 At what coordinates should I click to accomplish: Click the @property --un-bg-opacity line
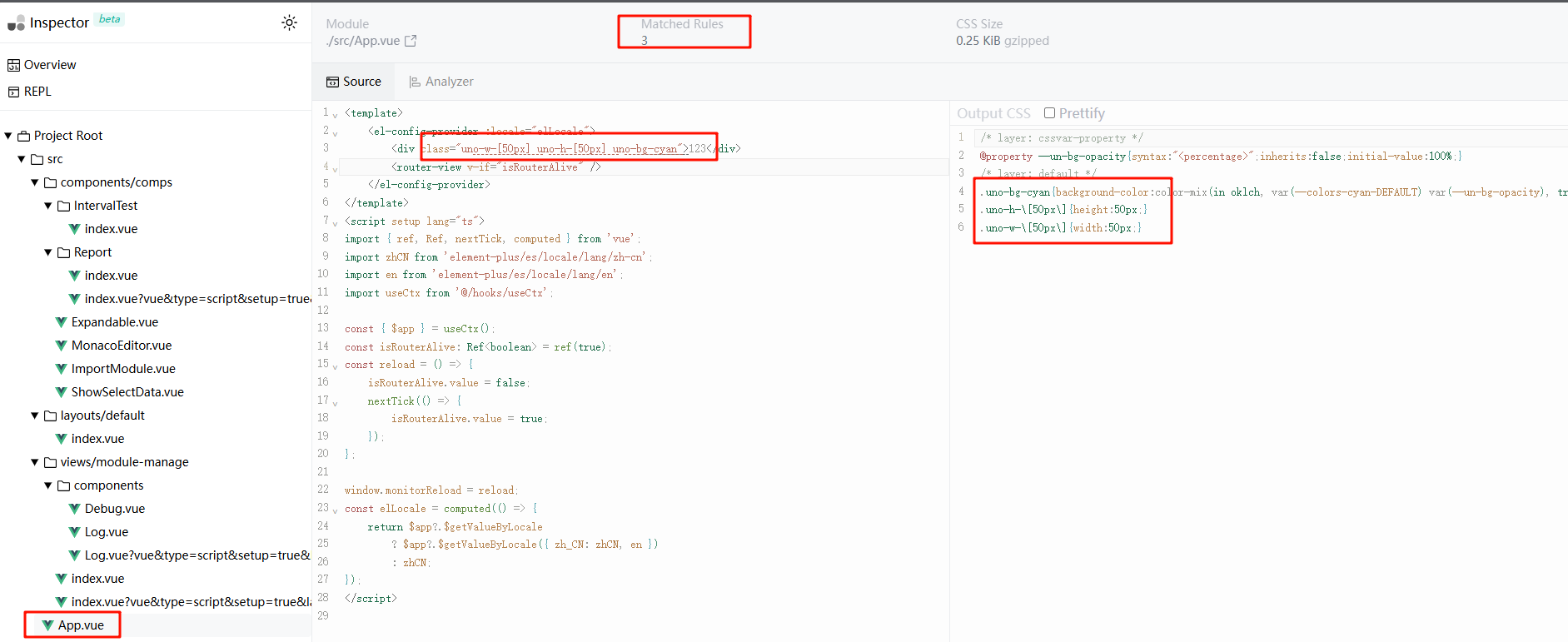click(1221, 157)
